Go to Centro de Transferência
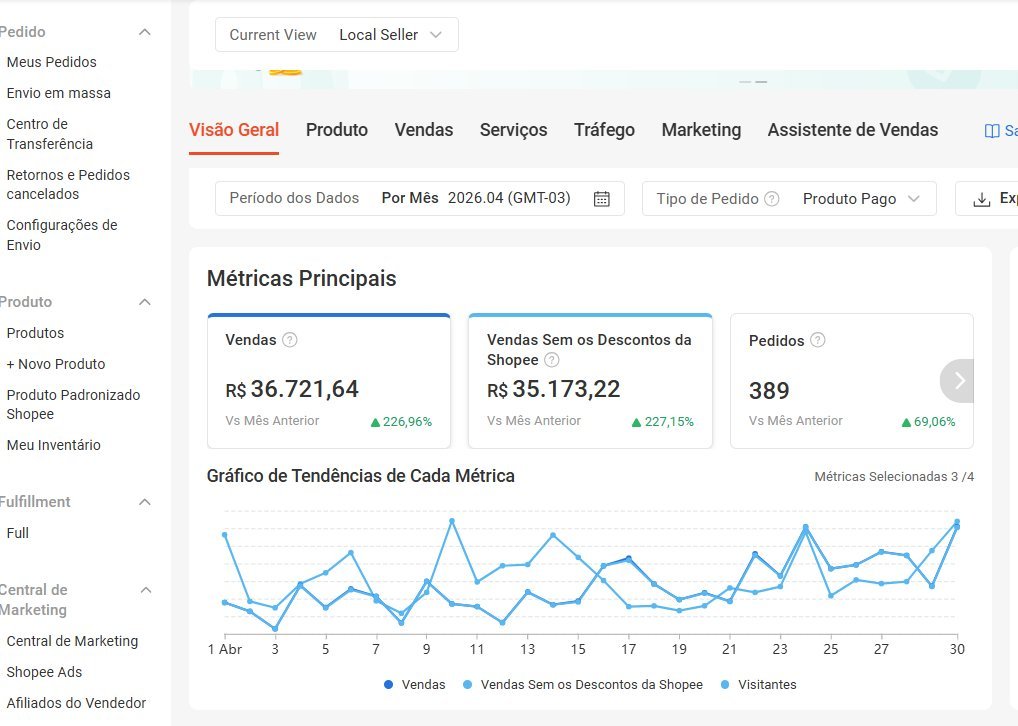The width and height of the screenshot is (1018, 726). (49, 134)
